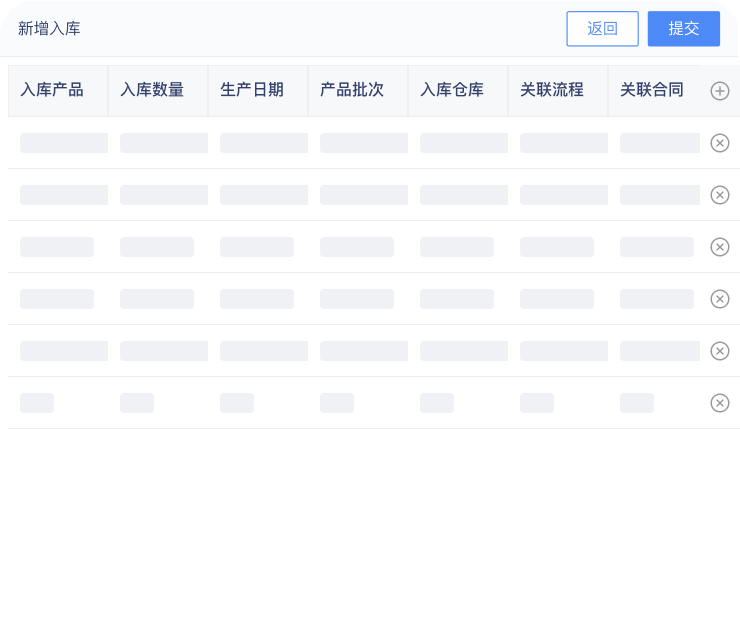Click the 关联流程 column header
Image resolution: width=740 pixels, height=640 pixels.
(x=558, y=91)
